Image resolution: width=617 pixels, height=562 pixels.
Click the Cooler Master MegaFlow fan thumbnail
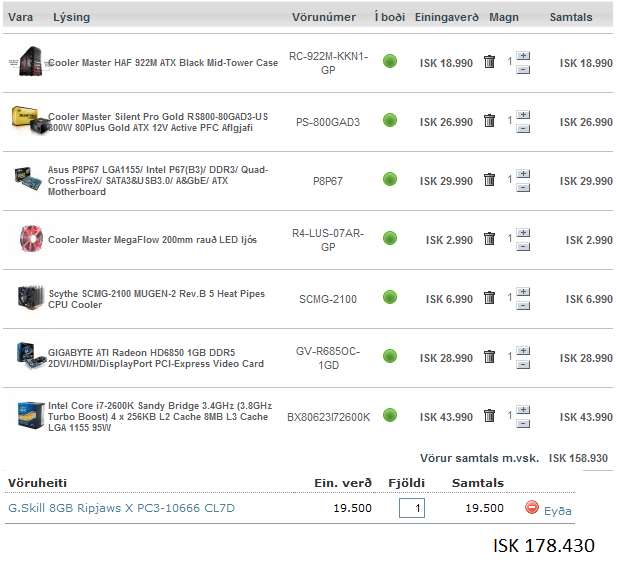[27, 239]
